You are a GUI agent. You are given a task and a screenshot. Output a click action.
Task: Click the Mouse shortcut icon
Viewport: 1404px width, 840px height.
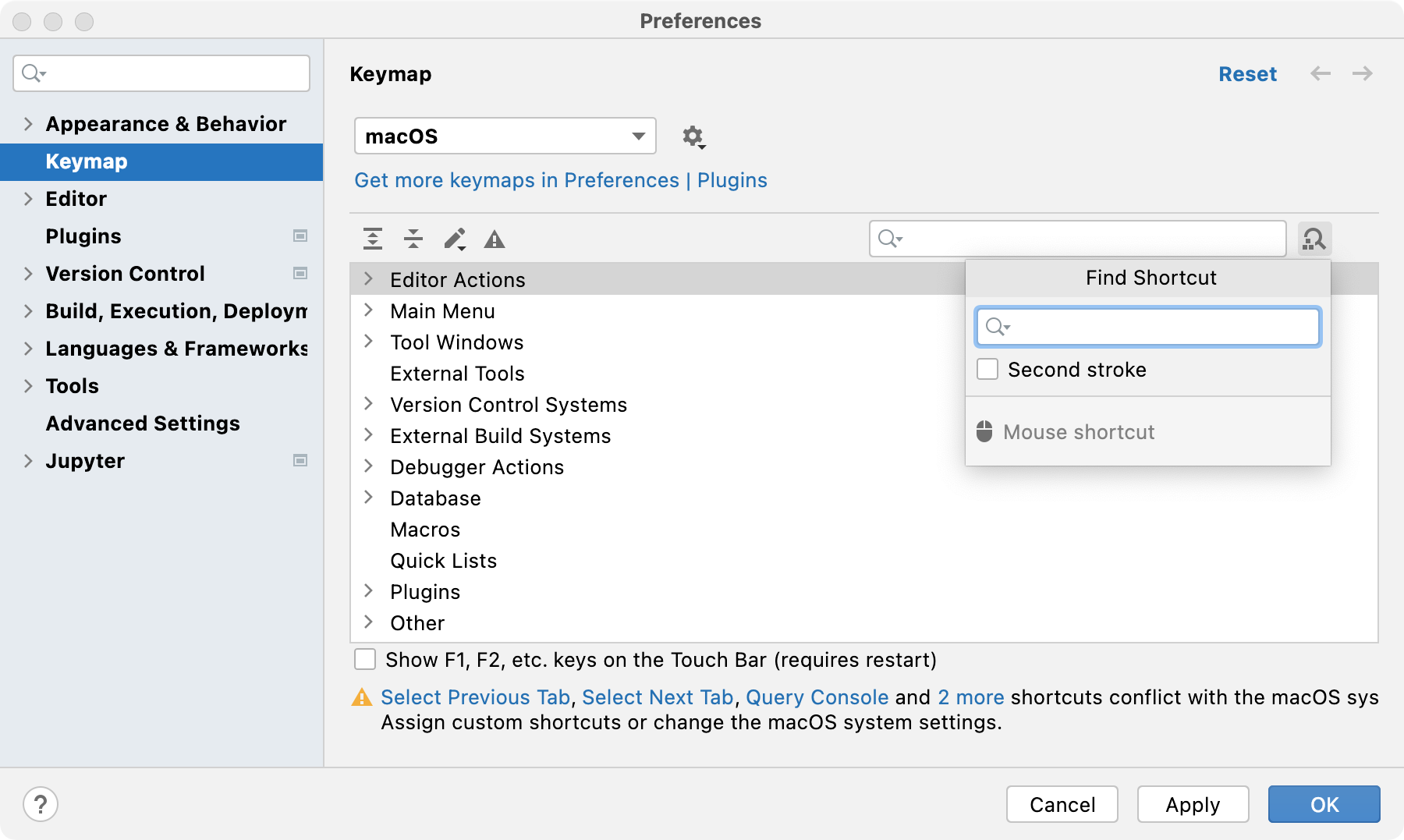point(985,432)
